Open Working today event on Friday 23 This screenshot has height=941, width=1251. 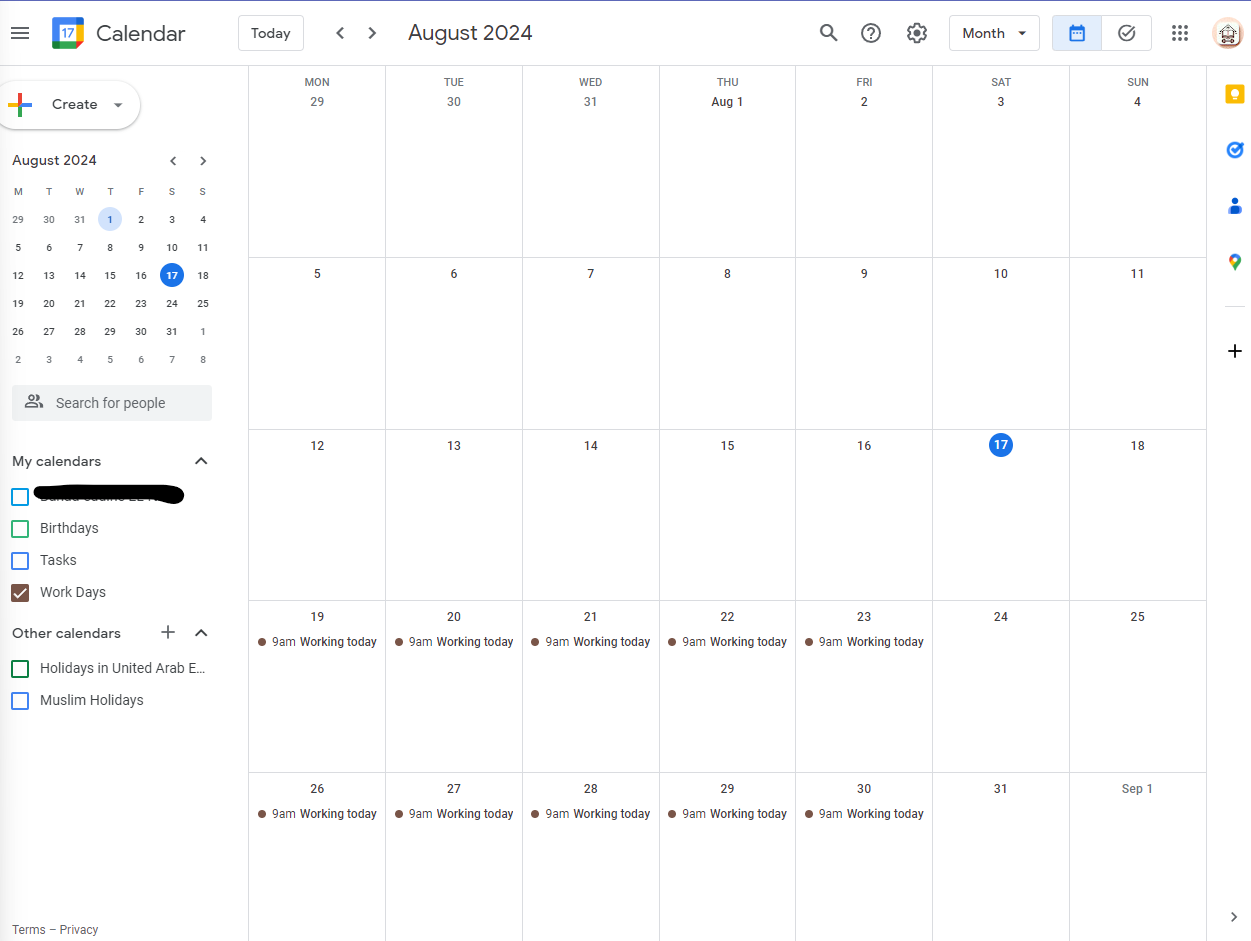(x=864, y=642)
